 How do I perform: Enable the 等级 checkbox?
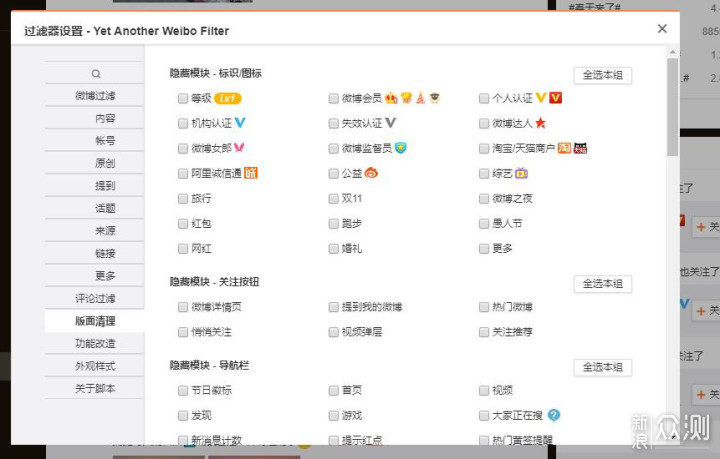tap(183, 98)
